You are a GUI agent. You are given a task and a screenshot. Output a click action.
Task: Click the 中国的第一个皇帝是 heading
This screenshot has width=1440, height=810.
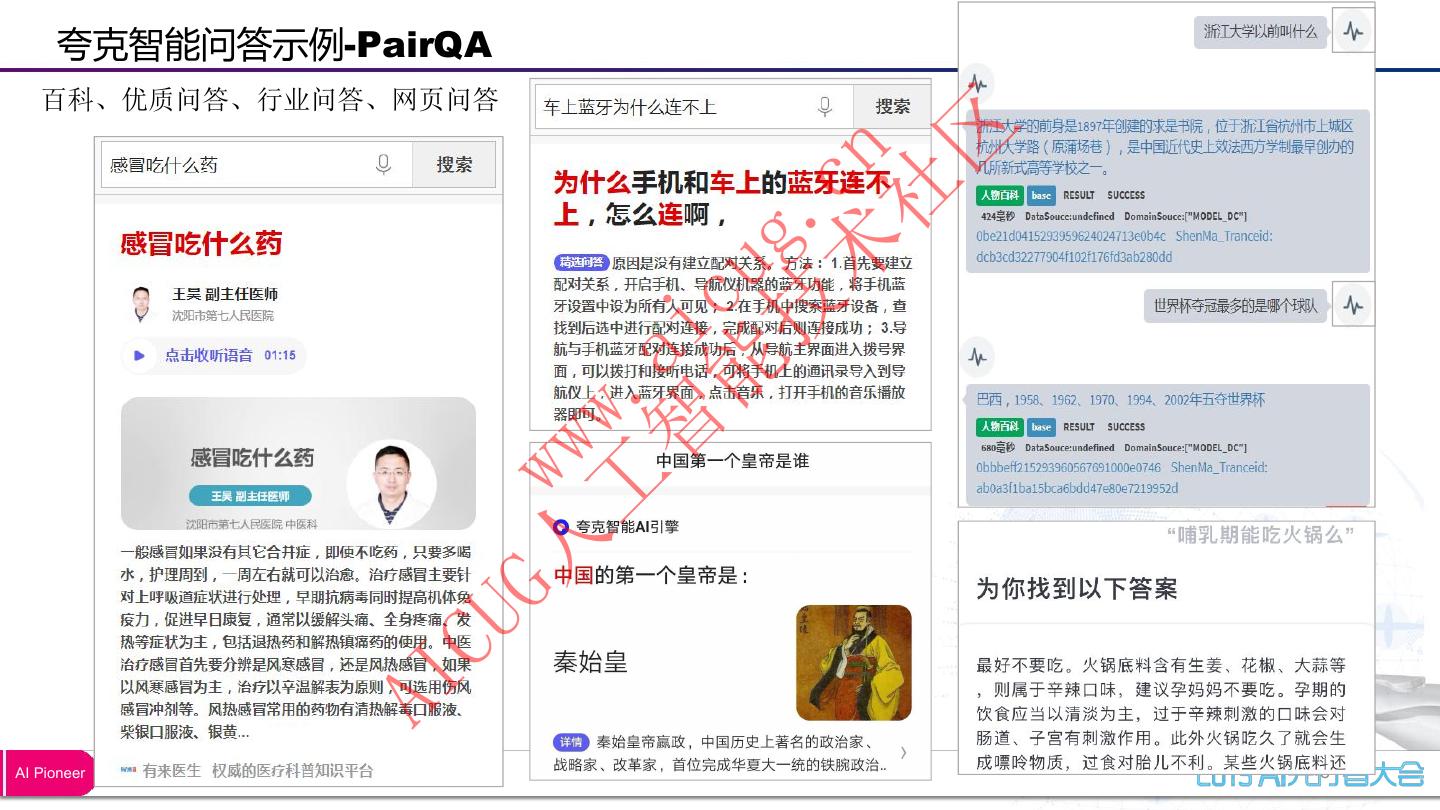(651, 576)
